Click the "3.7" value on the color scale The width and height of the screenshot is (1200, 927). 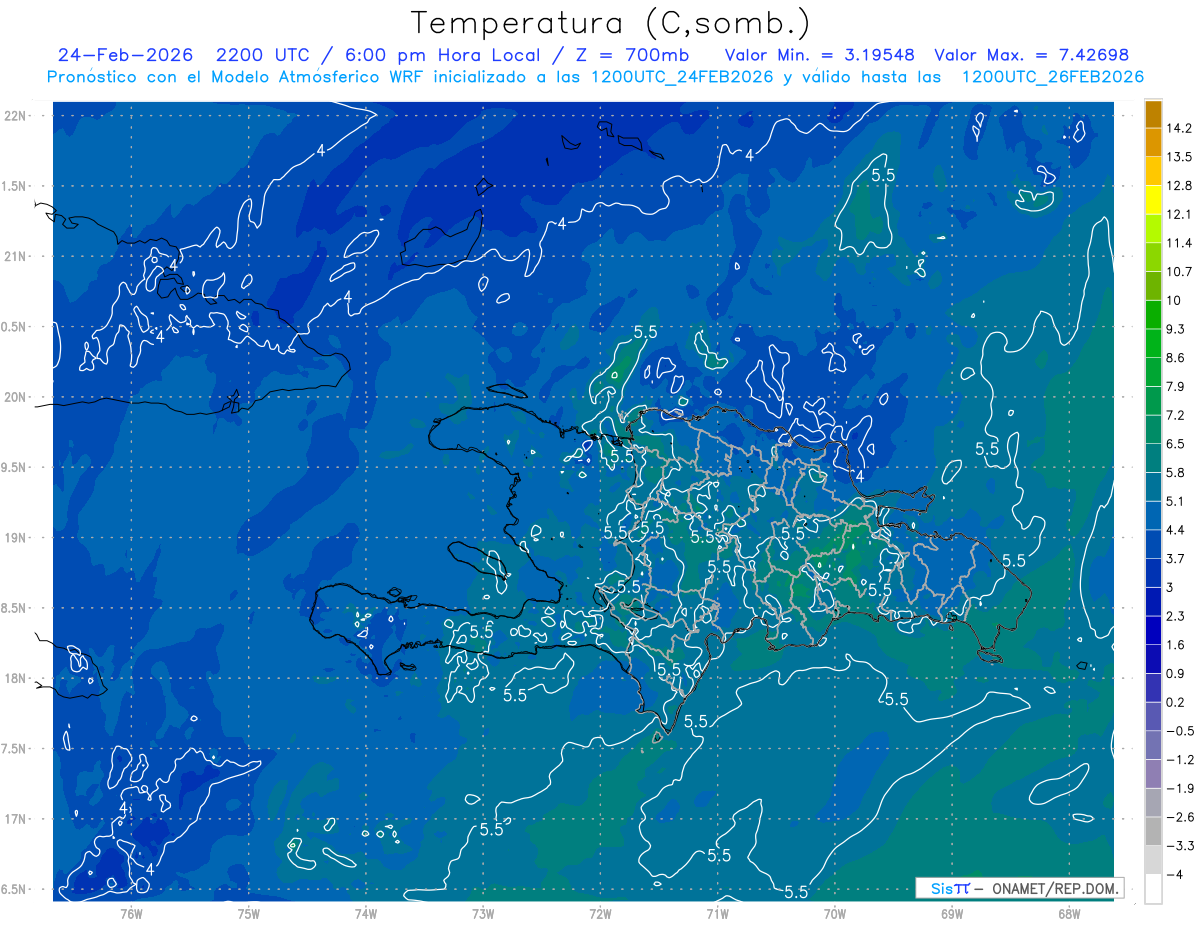1177,558
